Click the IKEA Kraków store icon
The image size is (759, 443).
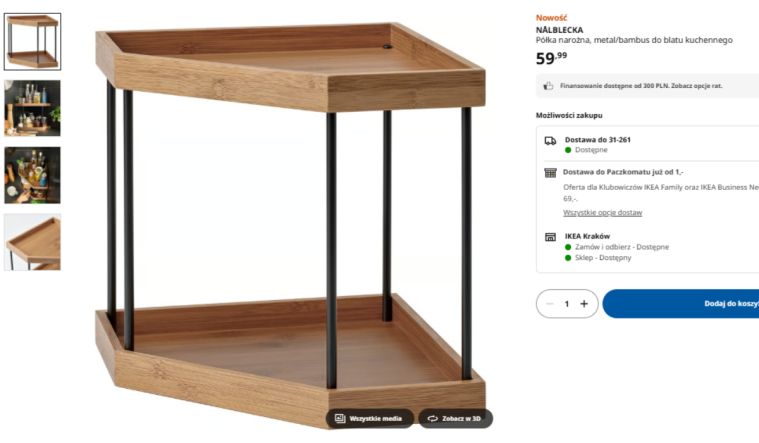[x=550, y=237]
